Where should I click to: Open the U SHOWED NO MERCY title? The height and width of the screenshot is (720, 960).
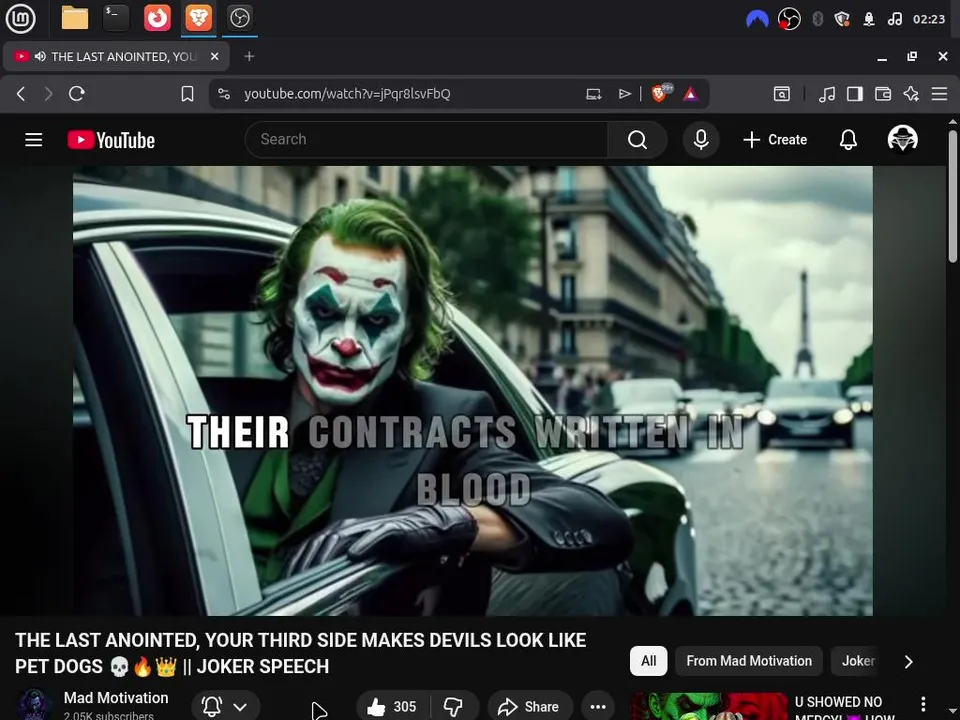point(845,708)
